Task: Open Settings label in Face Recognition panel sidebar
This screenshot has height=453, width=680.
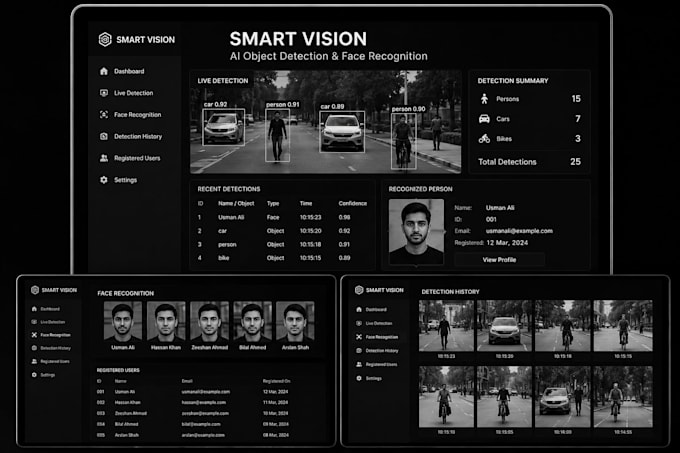Action: [x=48, y=375]
